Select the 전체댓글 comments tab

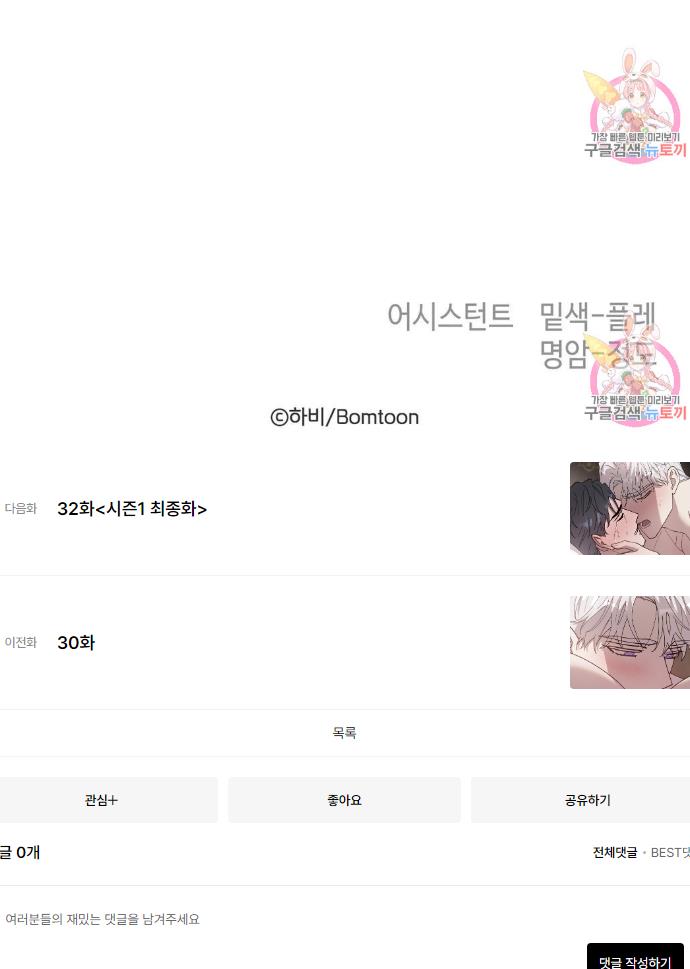tap(615, 853)
